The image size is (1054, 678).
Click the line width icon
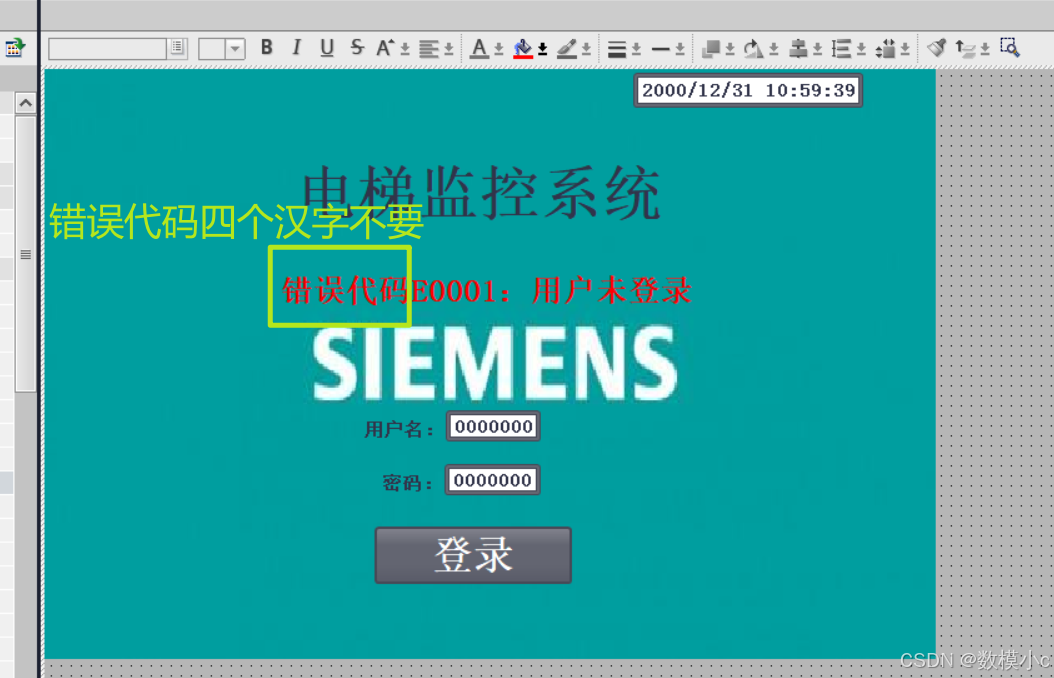coord(616,49)
